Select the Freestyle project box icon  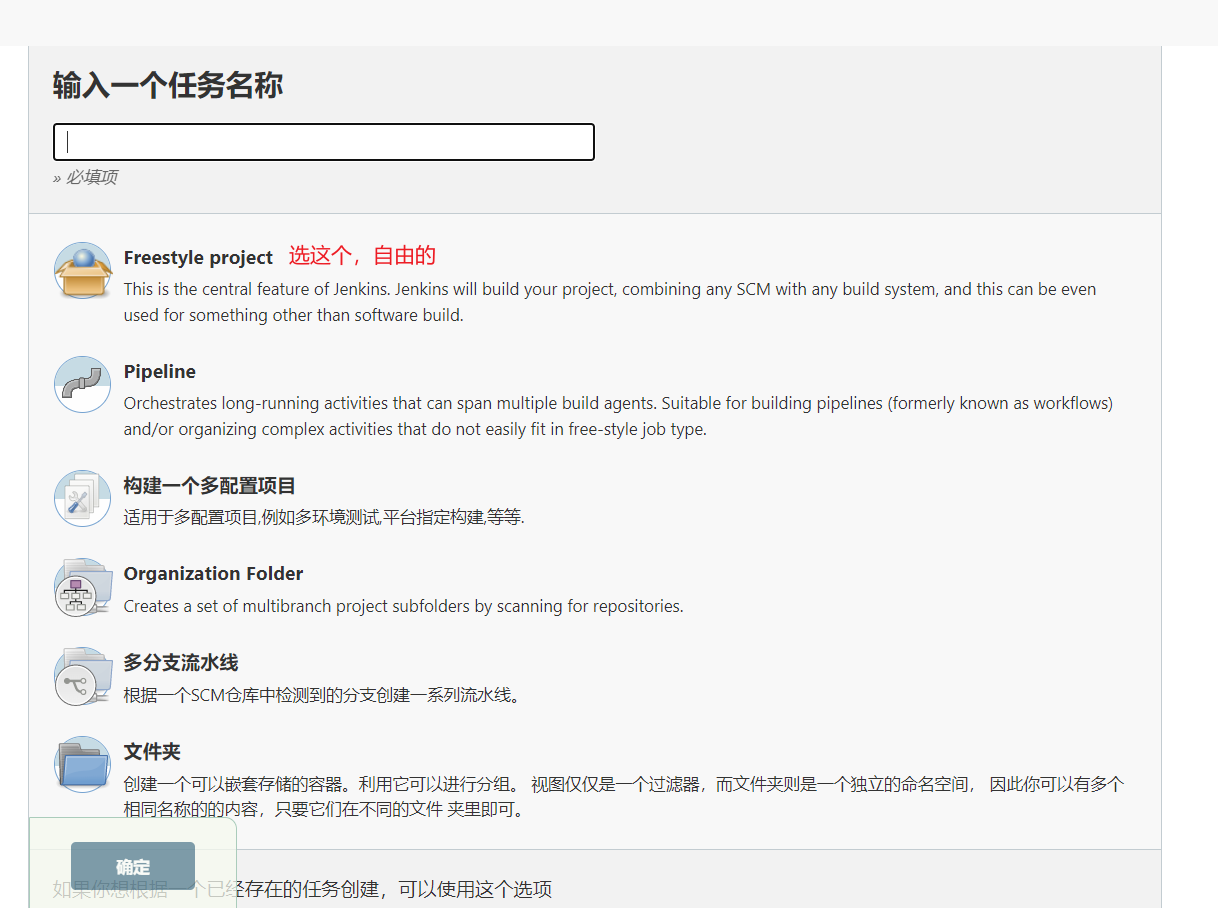(82, 270)
